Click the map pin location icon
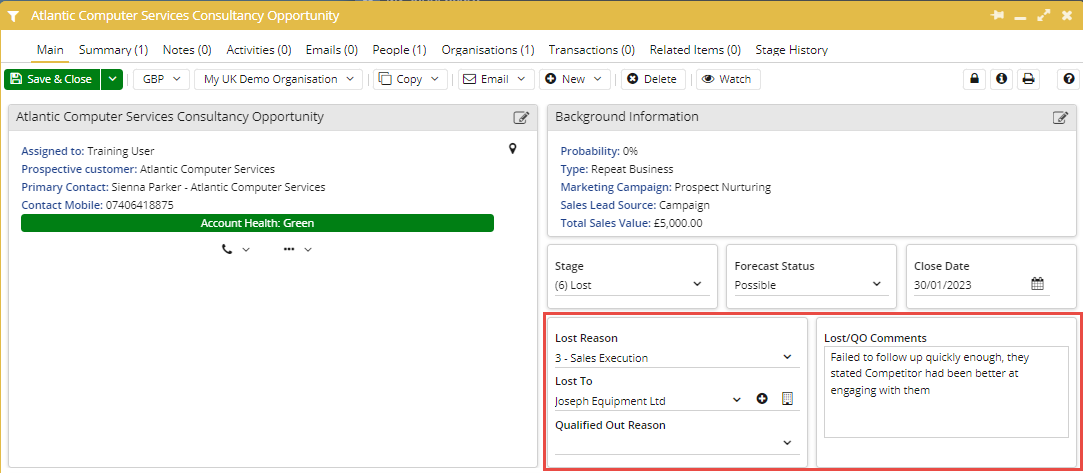This screenshot has height=473, width=1083. [513, 150]
